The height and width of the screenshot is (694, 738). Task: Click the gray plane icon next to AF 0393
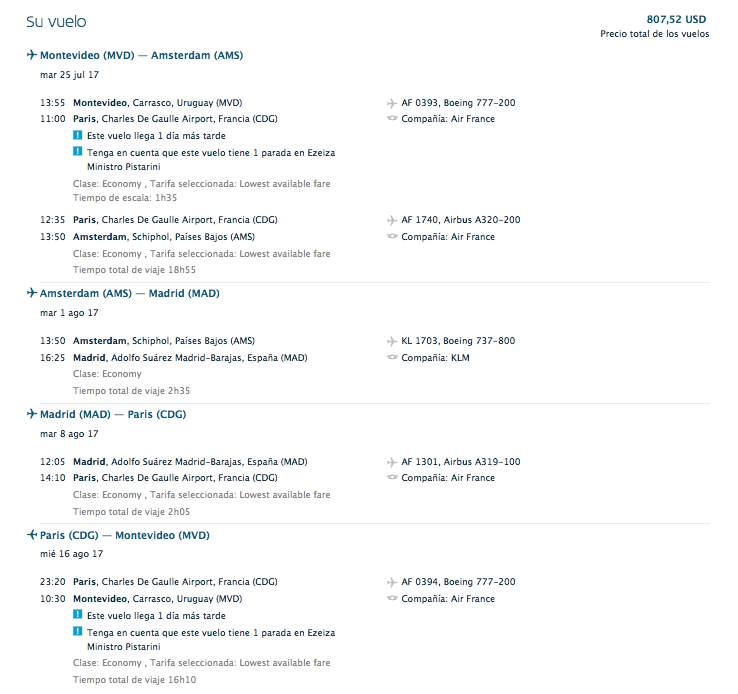[x=392, y=103]
